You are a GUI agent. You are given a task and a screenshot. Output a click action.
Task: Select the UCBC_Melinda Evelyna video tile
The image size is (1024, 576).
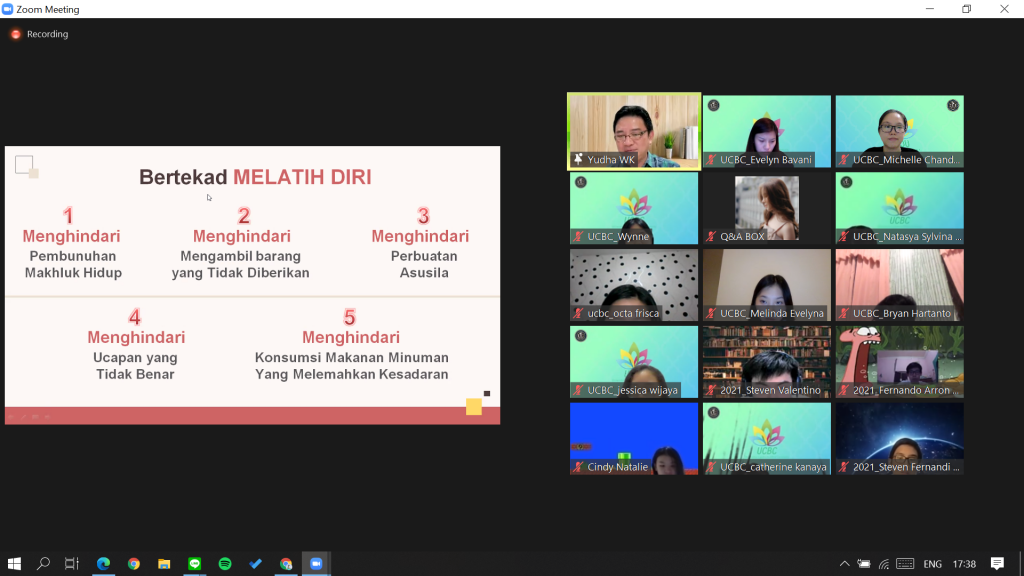[766, 283]
